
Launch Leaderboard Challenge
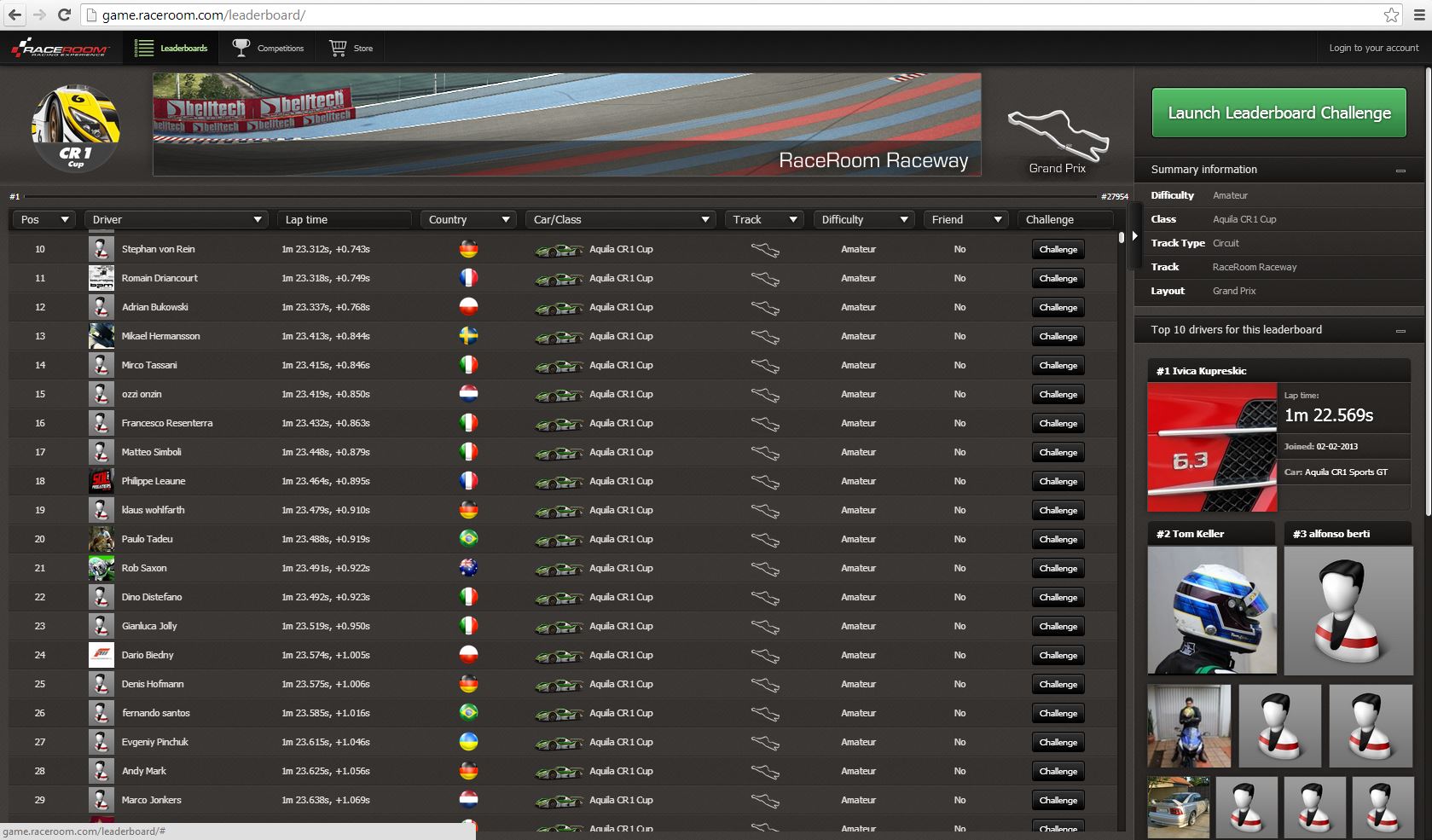click(1278, 113)
